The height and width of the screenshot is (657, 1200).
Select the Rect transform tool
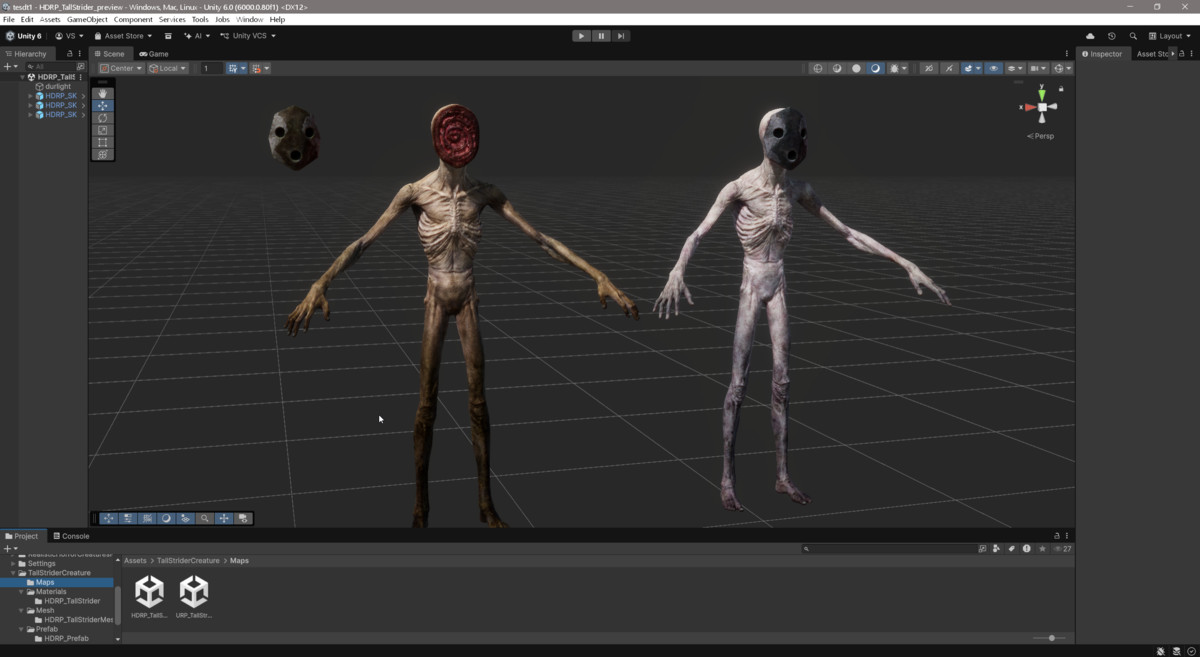coord(103,142)
